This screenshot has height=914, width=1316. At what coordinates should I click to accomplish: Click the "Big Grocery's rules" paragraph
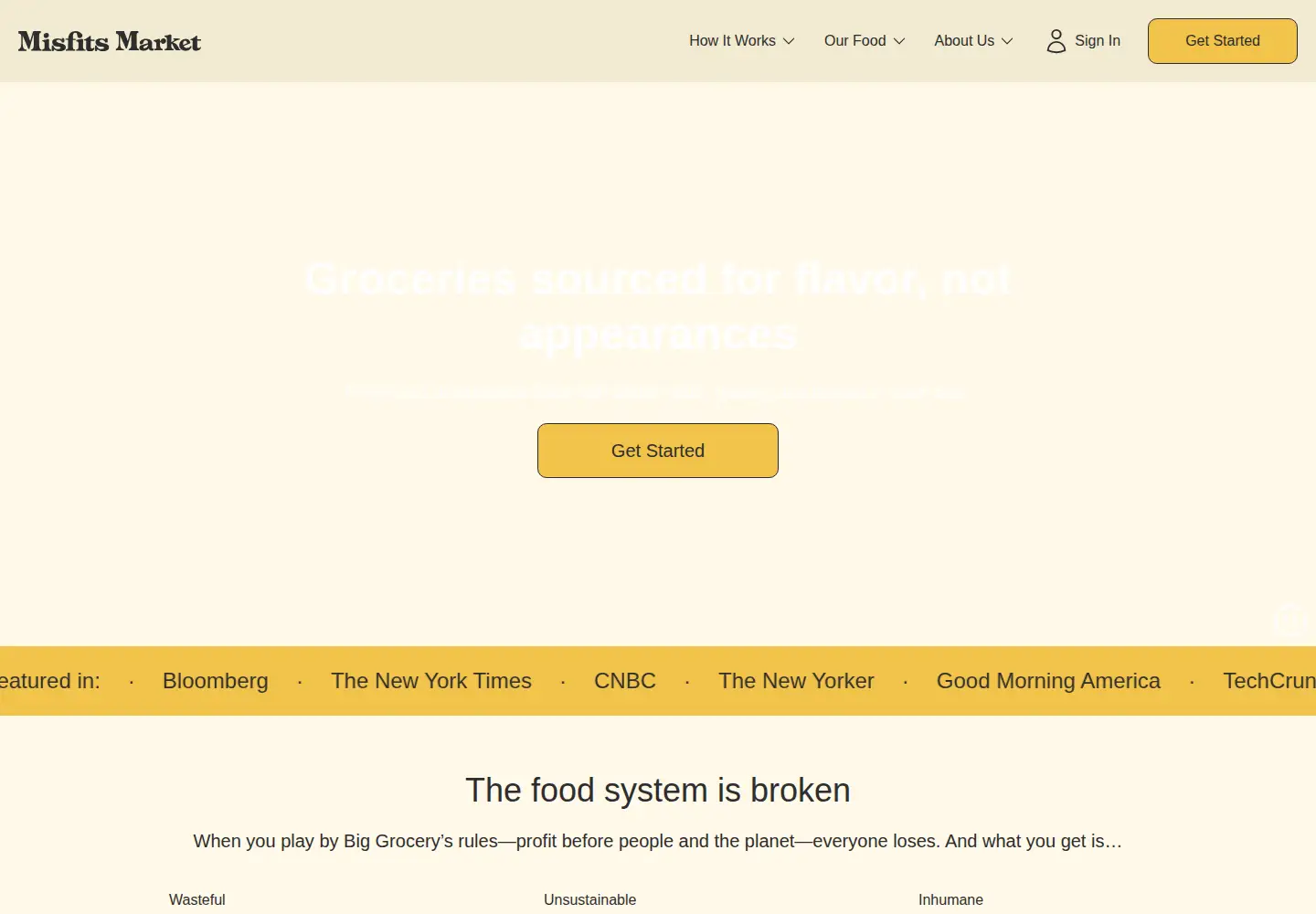(658, 841)
